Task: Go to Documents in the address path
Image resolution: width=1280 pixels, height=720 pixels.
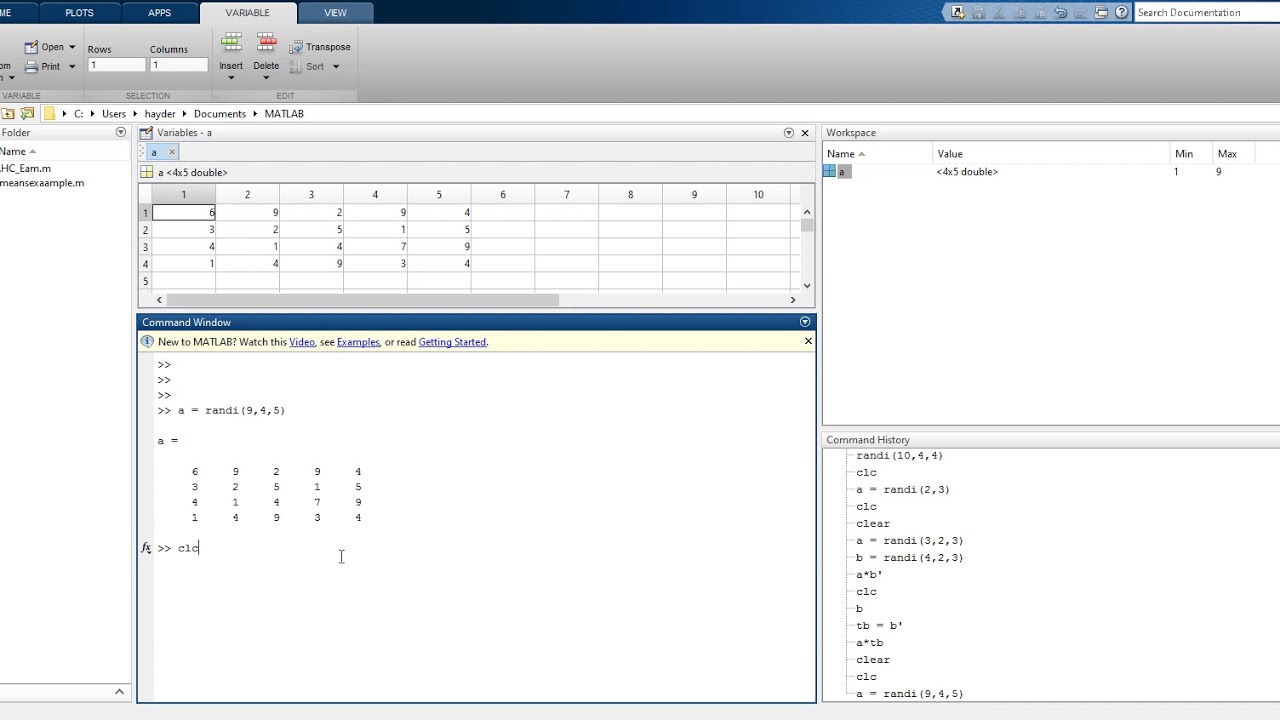Action: tap(220, 114)
